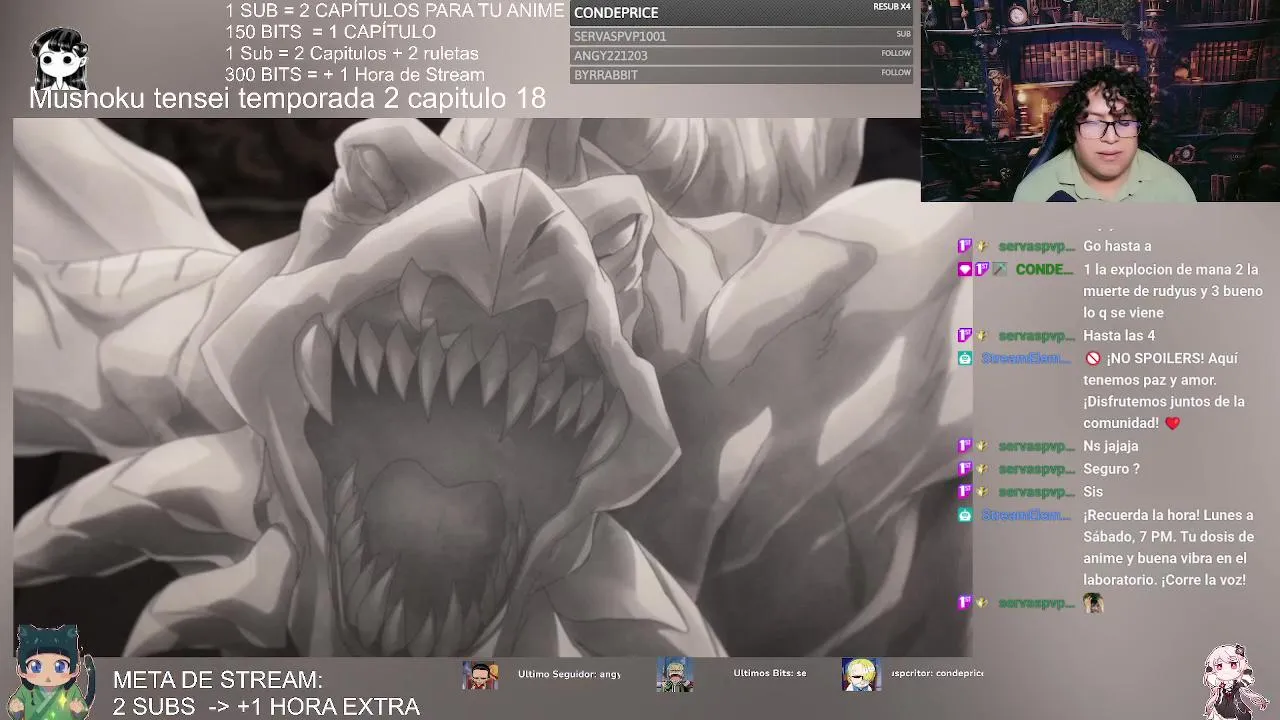Click the SUB tag on the SERVASPVP1001 row
This screenshot has width=1280, height=720.
pos(903,34)
